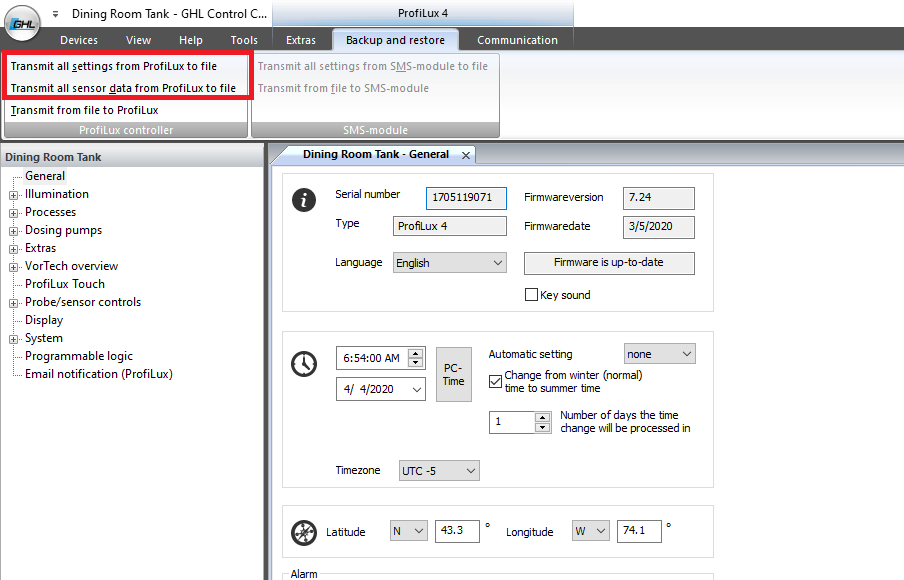Increase the time with the up spinner
This screenshot has height=580, width=904.
click(x=416, y=353)
